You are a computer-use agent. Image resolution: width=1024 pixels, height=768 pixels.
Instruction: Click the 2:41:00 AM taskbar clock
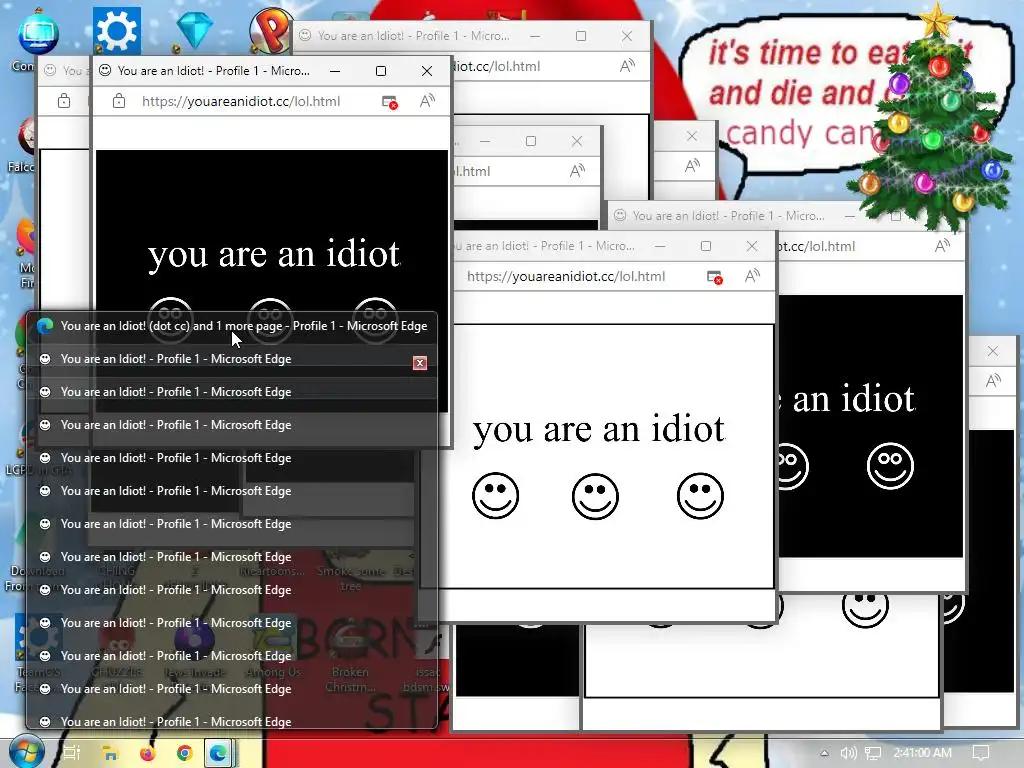tap(922, 753)
